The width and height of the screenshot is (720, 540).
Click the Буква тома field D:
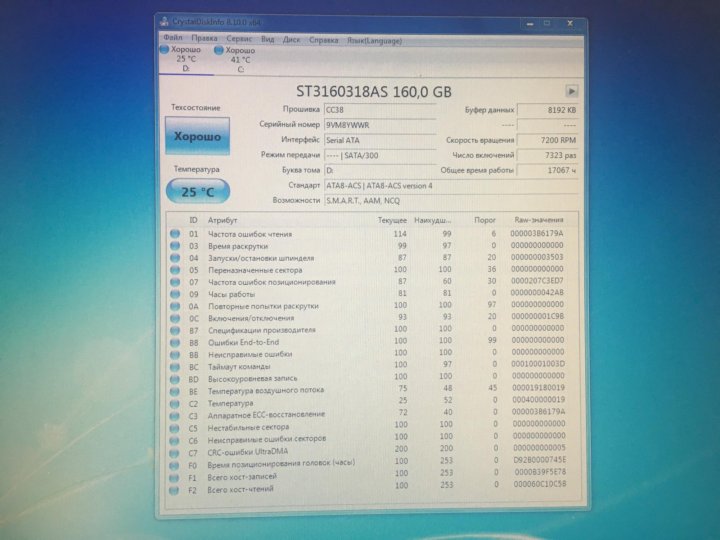pyautogui.click(x=380, y=170)
